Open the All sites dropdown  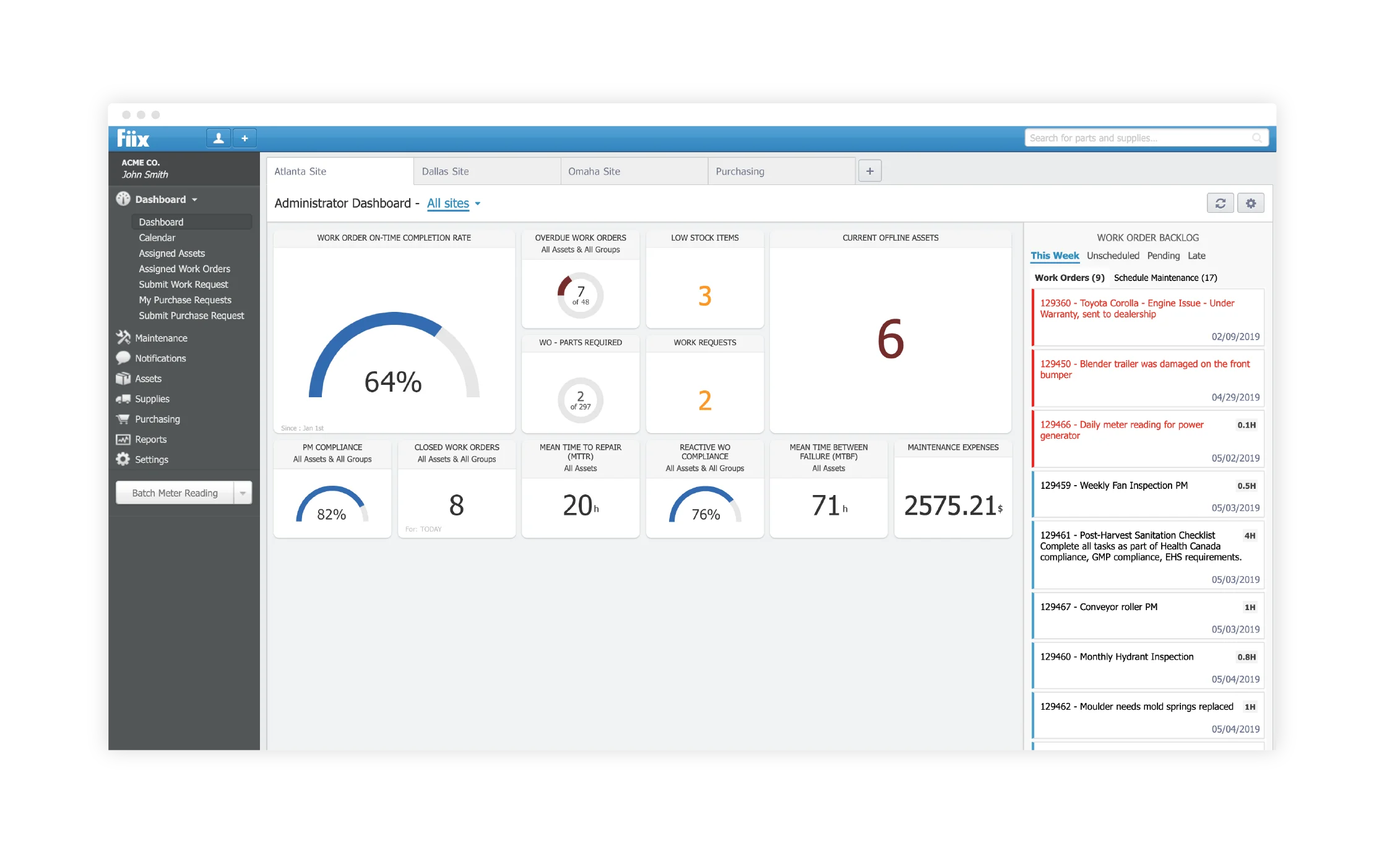pos(454,203)
